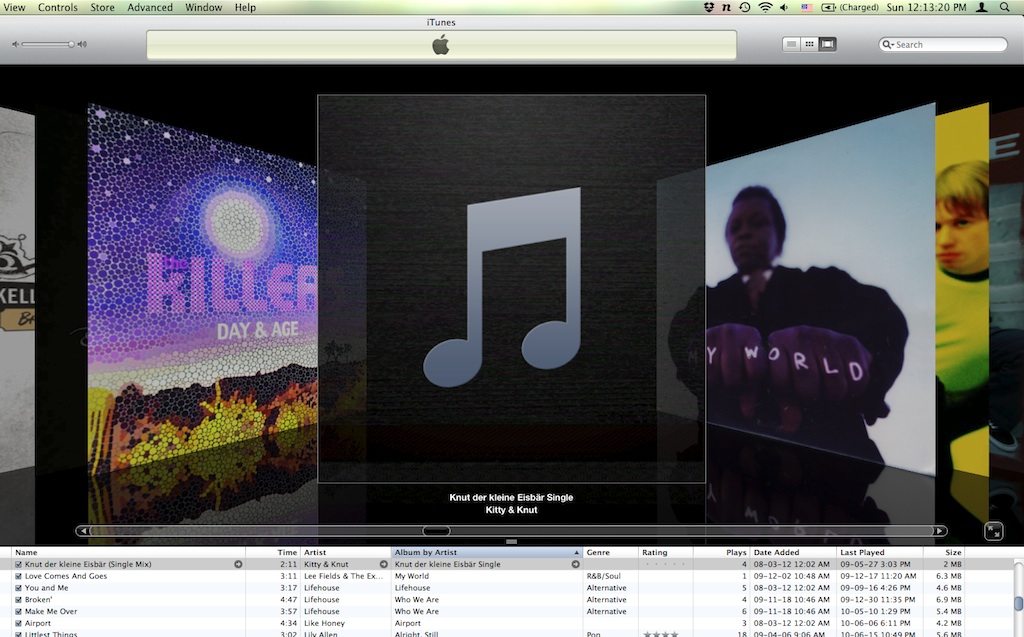The image size is (1024, 637).
Task: Open the Store menu
Action: (x=102, y=7)
